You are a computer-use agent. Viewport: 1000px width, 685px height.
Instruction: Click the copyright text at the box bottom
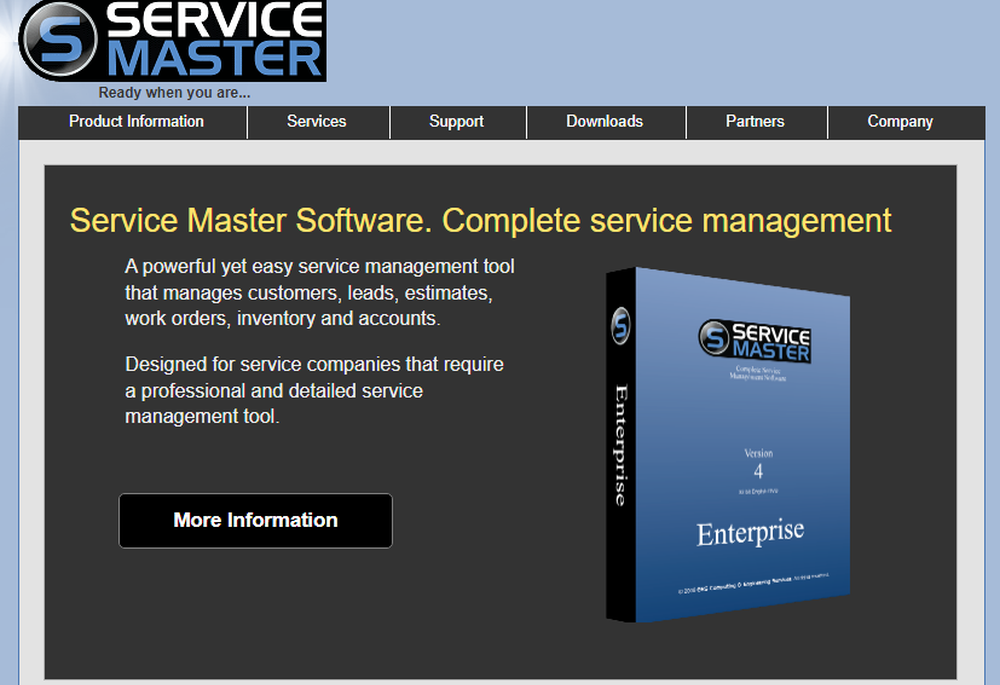[752, 585]
